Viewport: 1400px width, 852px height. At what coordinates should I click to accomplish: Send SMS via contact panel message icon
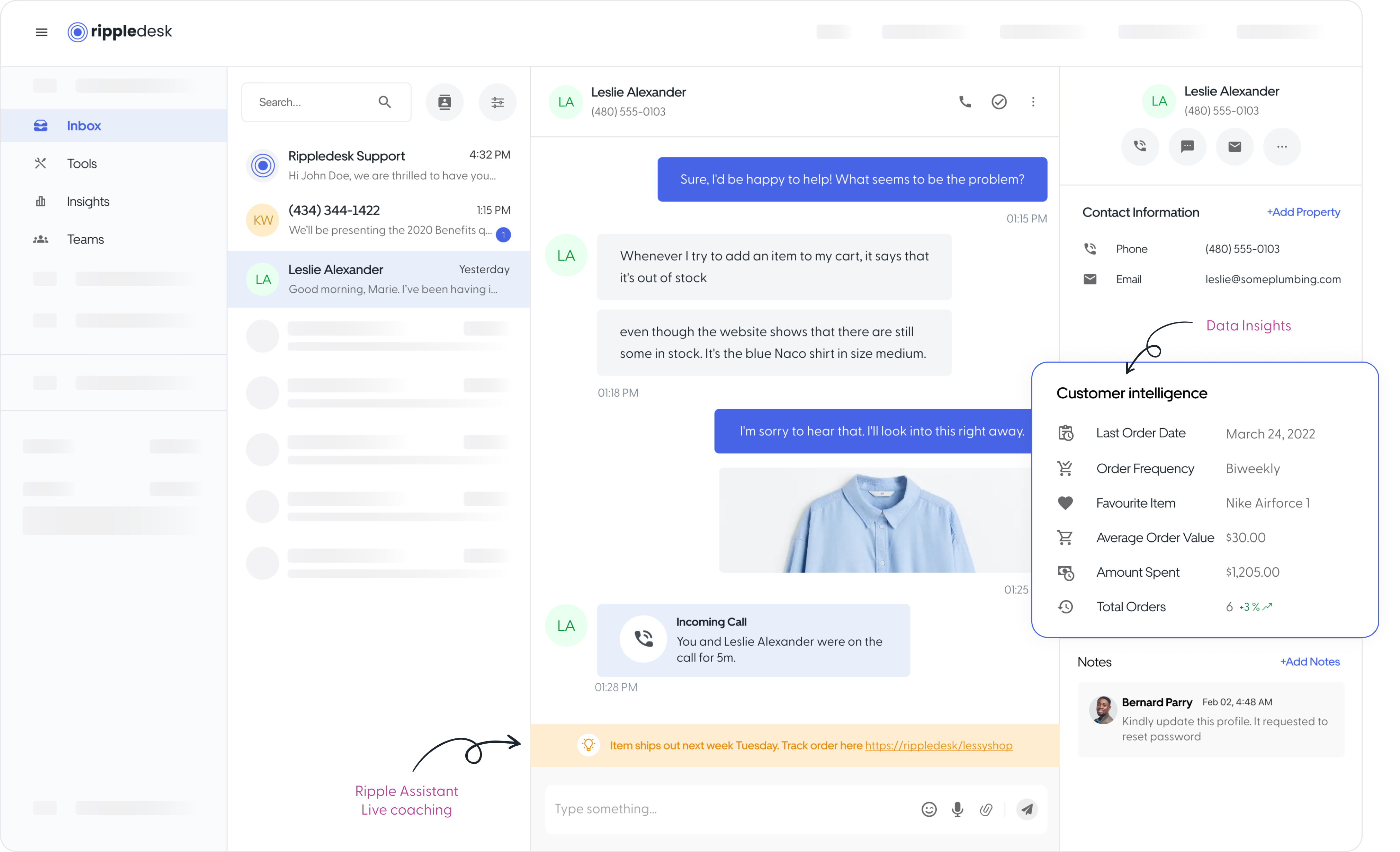click(x=1187, y=147)
